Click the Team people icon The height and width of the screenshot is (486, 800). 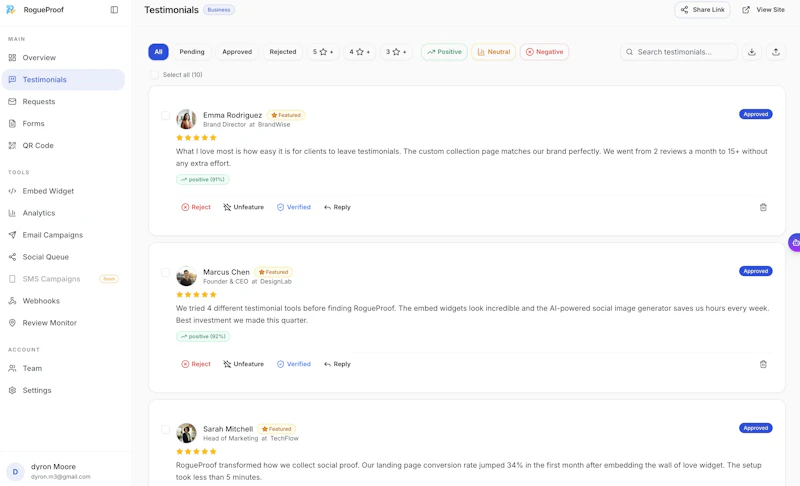(x=12, y=368)
